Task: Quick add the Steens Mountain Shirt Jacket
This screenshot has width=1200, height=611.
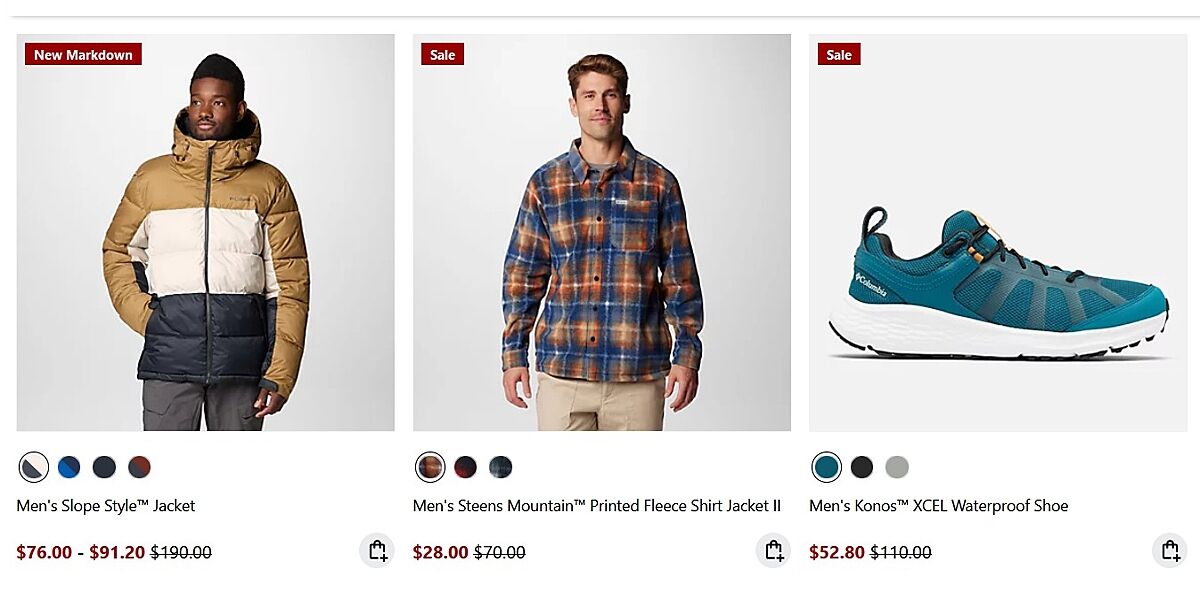Action: (773, 551)
